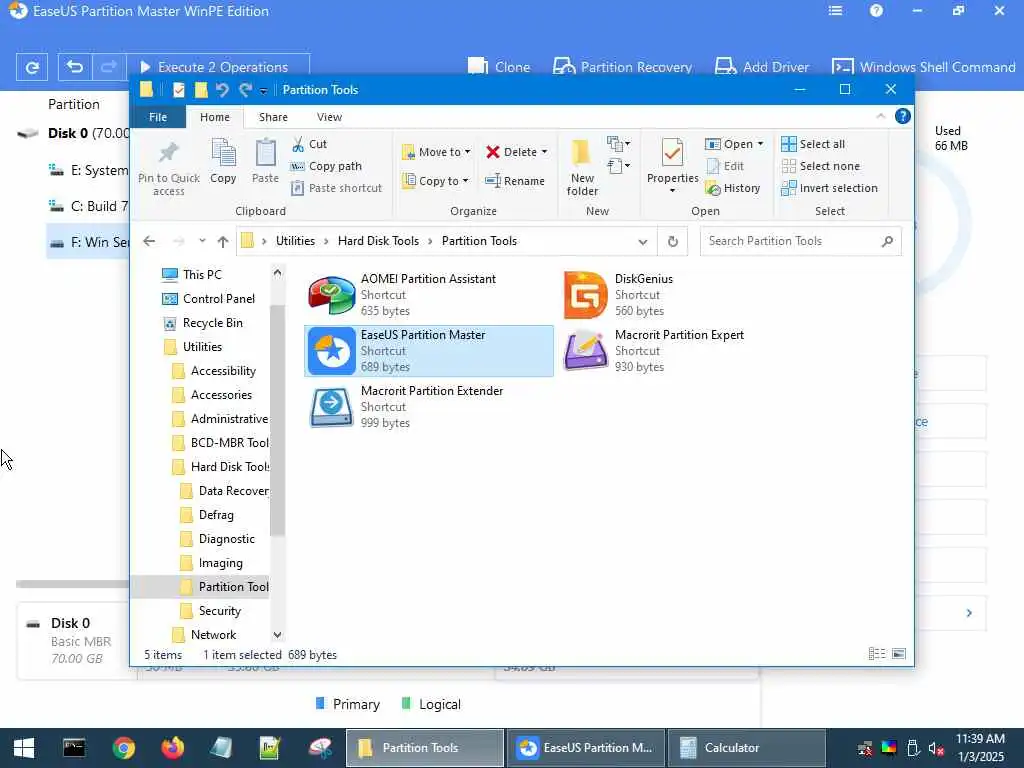Viewport: 1024px width, 768px height.
Task: Switch to details view button
Action: tap(877, 654)
